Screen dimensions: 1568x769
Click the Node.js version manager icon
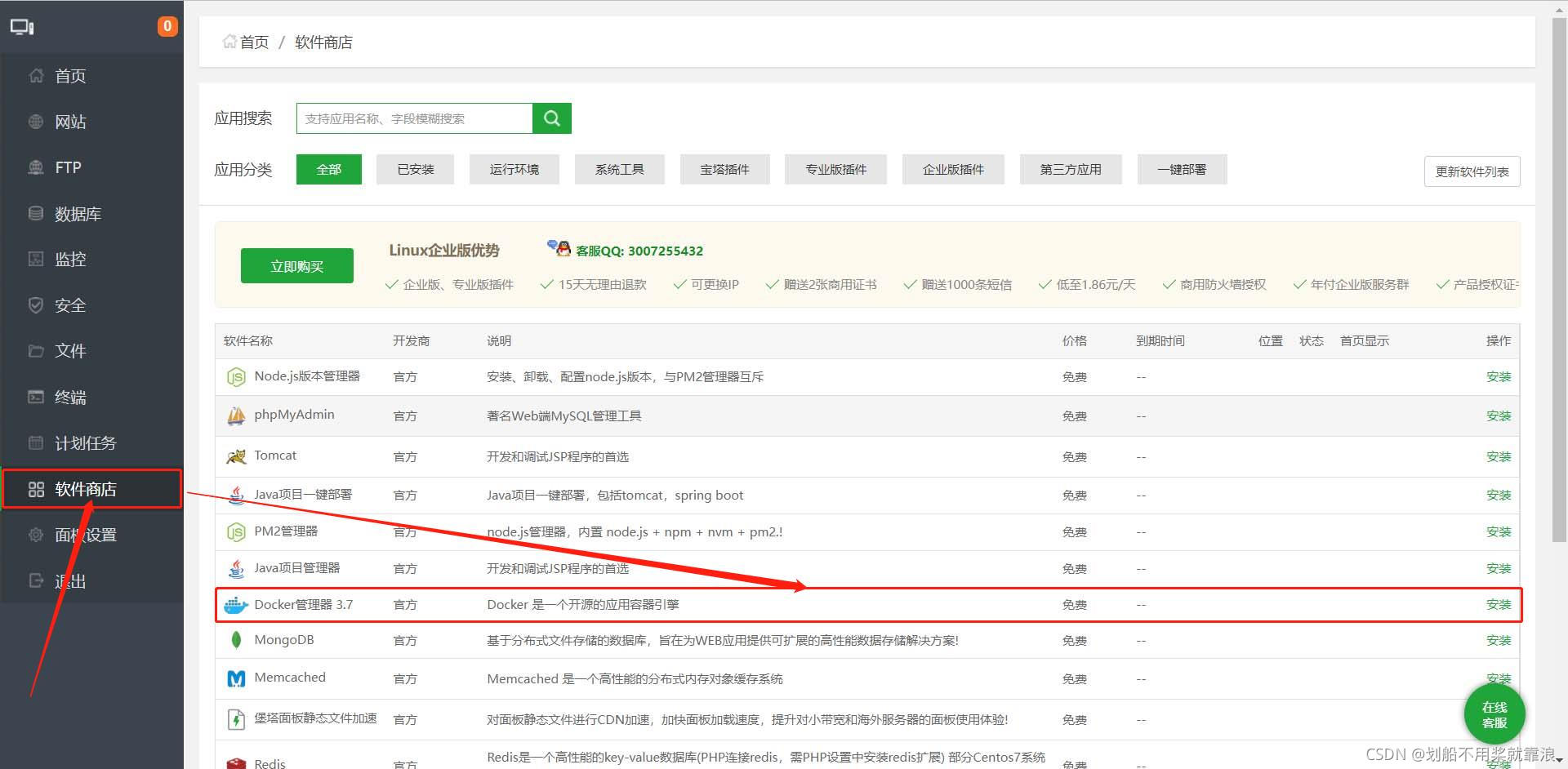(x=236, y=377)
